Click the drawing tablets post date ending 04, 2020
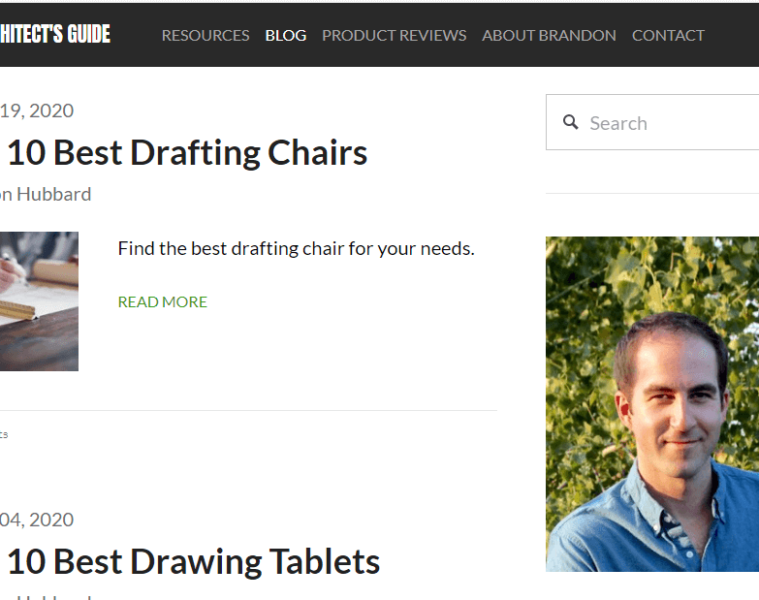Screen dimensions: 759x600 point(37,519)
